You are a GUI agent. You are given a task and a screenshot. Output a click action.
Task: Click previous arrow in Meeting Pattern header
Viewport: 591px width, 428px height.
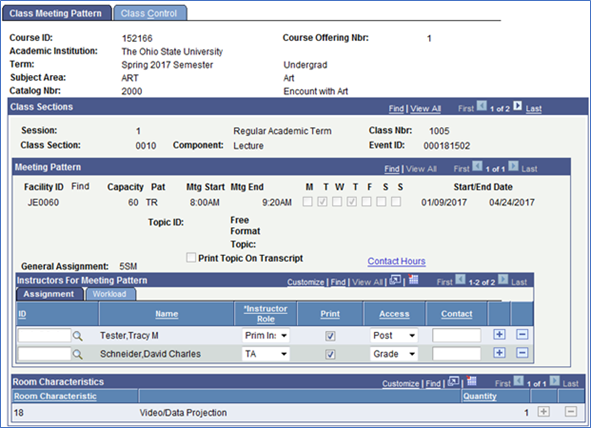pyautogui.click(x=477, y=166)
